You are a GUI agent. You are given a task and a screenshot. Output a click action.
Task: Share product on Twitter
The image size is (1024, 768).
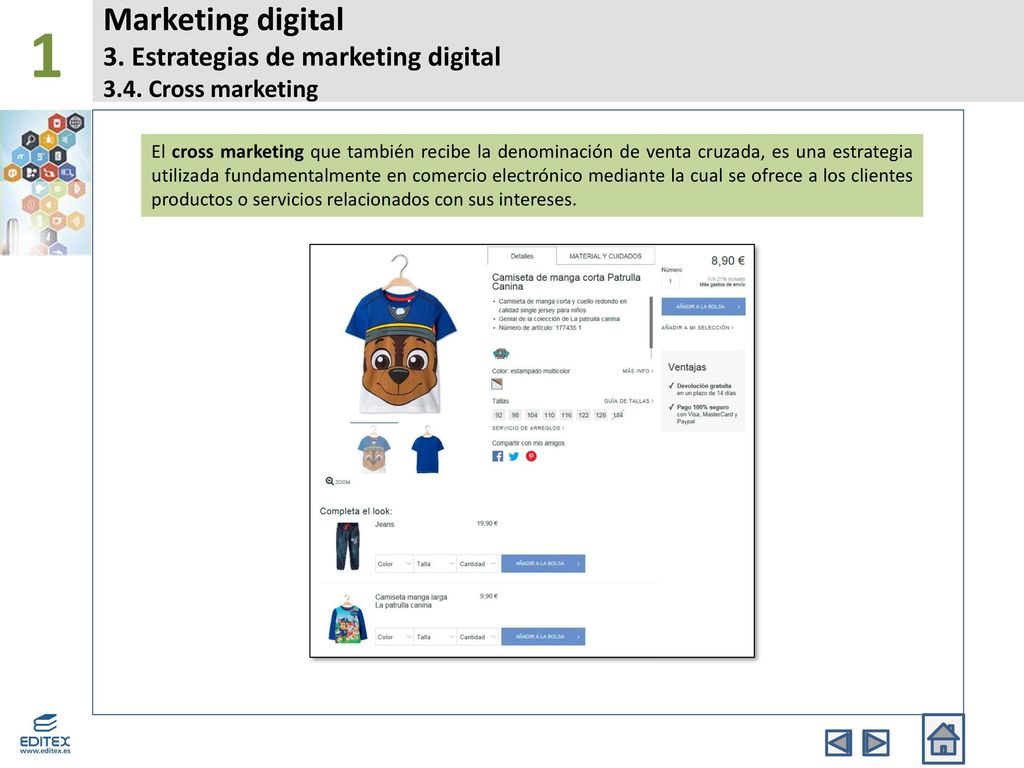[514, 456]
